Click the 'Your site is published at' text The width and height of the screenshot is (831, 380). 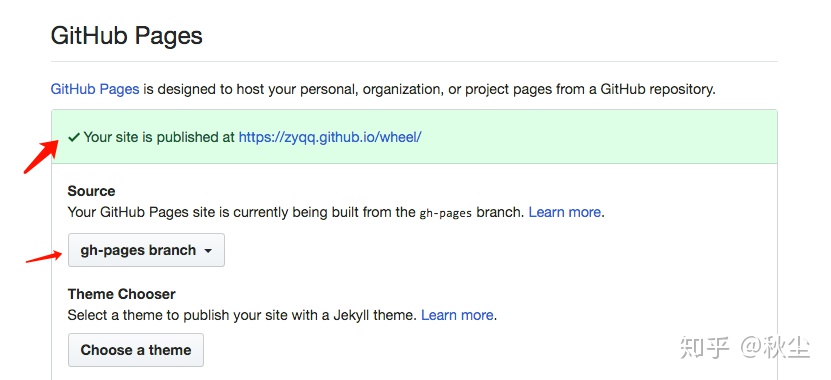coord(159,137)
